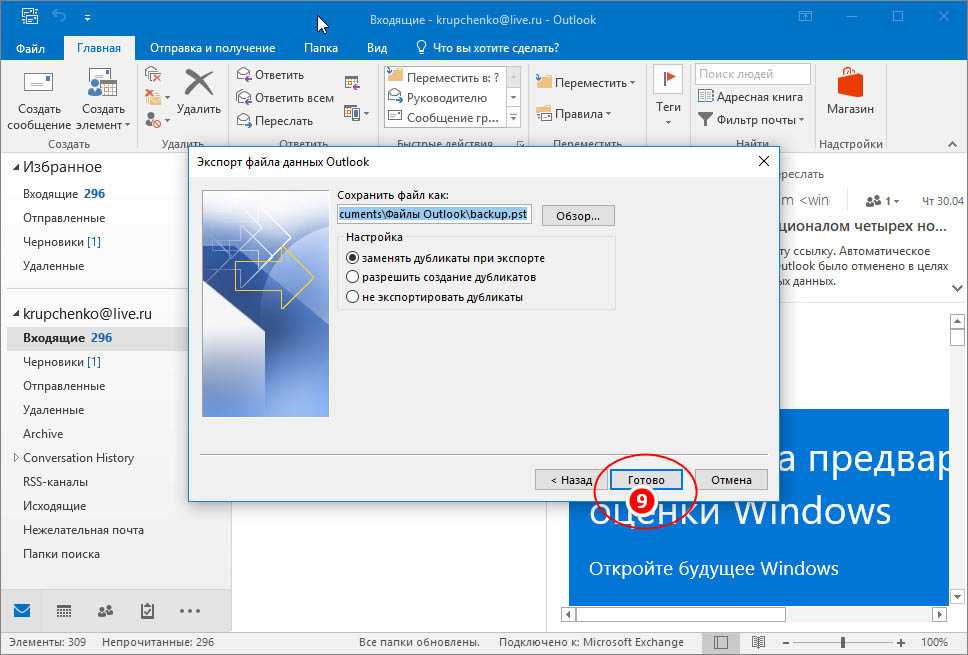Image resolution: width=968 pixels, height=655 pixels.
Task: Click the Delete X icon in ribbon
Action: click(199, 85)
